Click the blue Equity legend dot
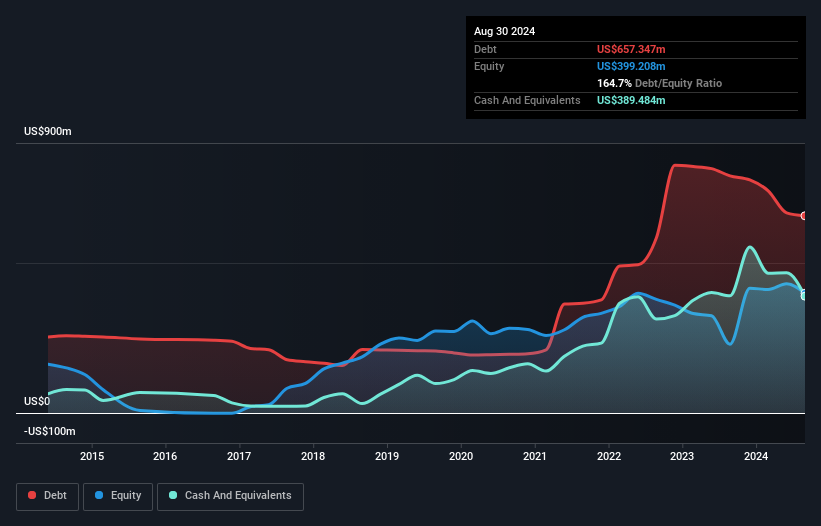821x526 pixels. coord(99,495)
